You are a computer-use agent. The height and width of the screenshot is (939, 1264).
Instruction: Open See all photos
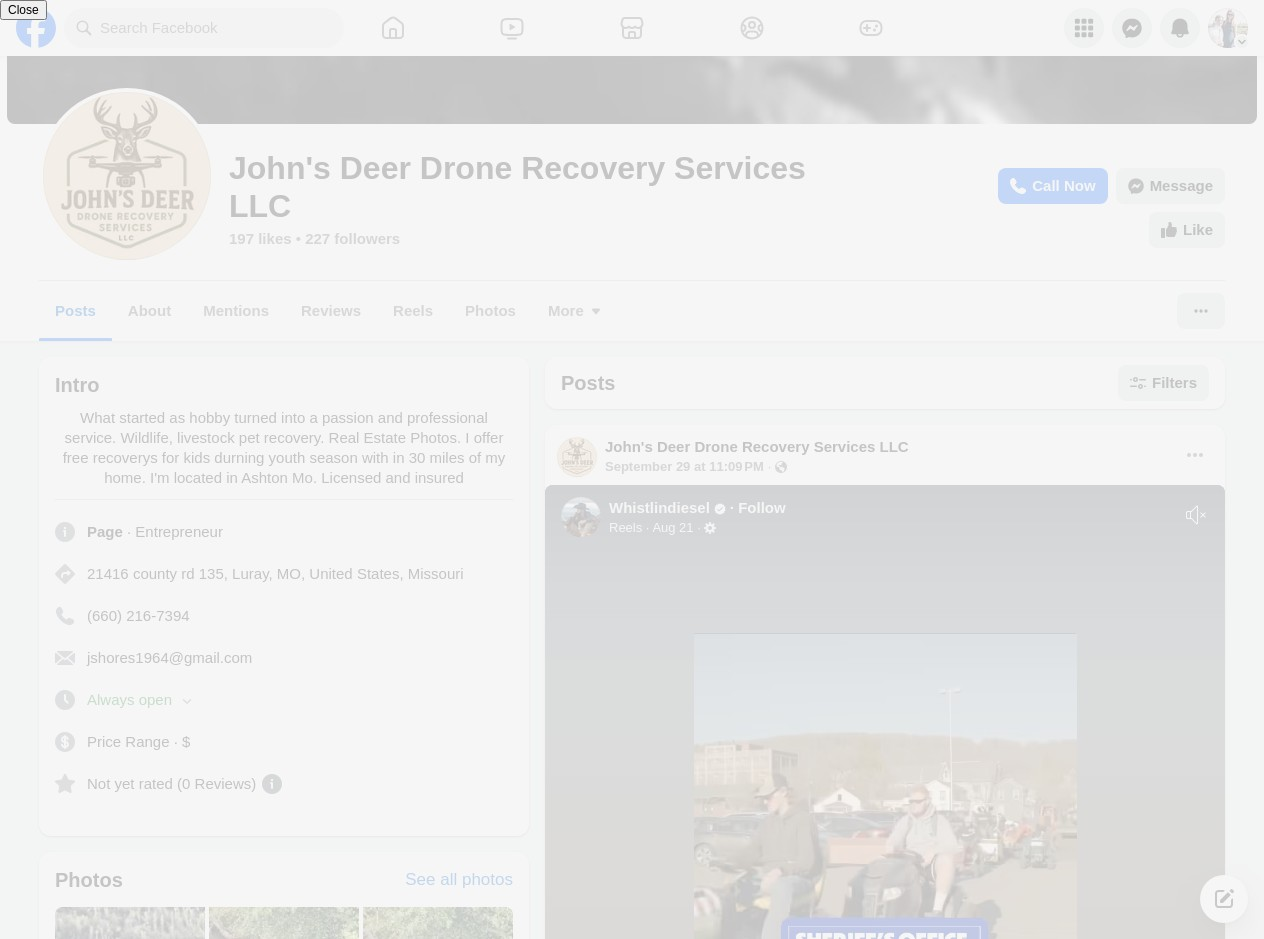click(x=458, y=879)
